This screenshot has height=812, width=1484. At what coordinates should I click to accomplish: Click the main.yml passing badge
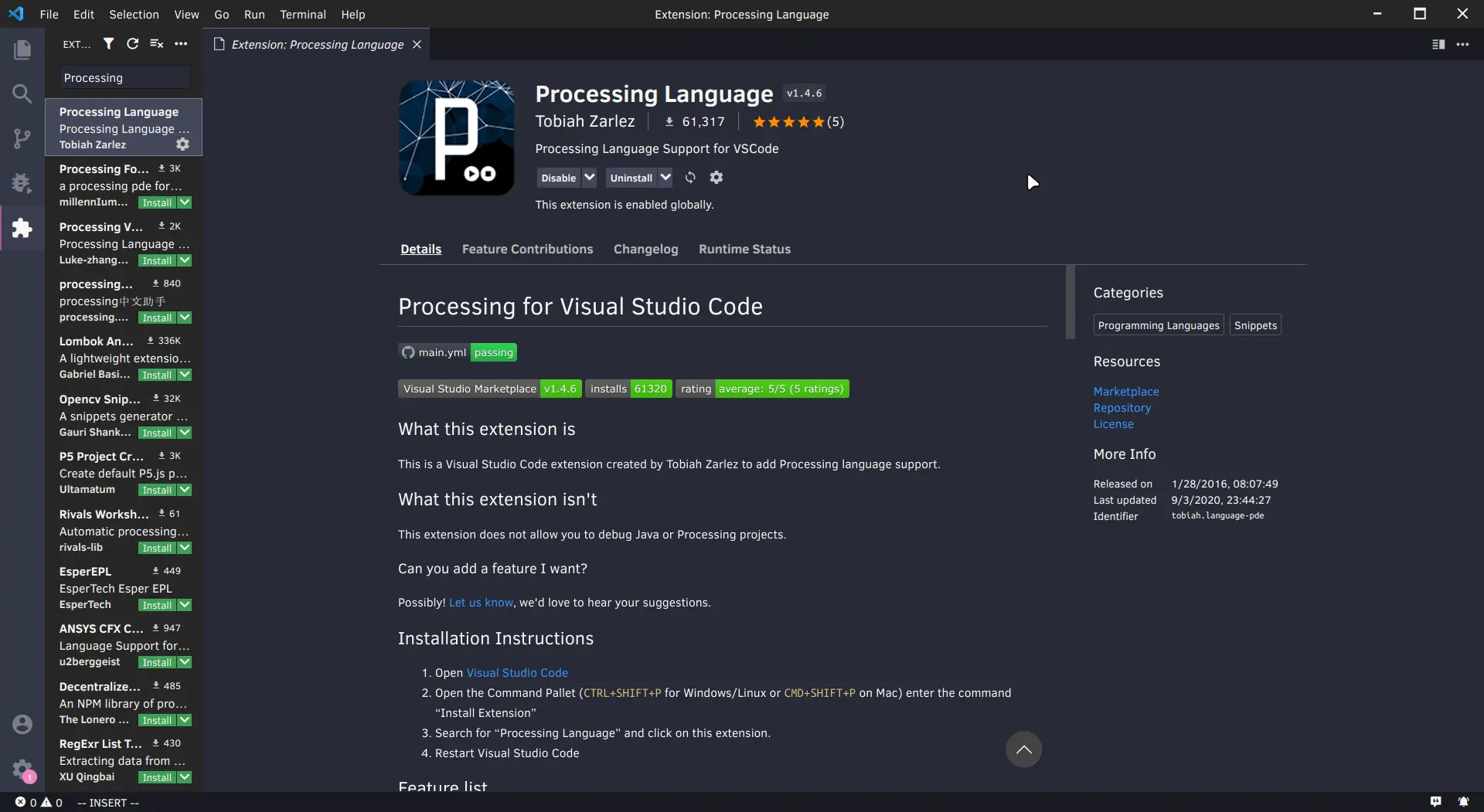(458, 352)
